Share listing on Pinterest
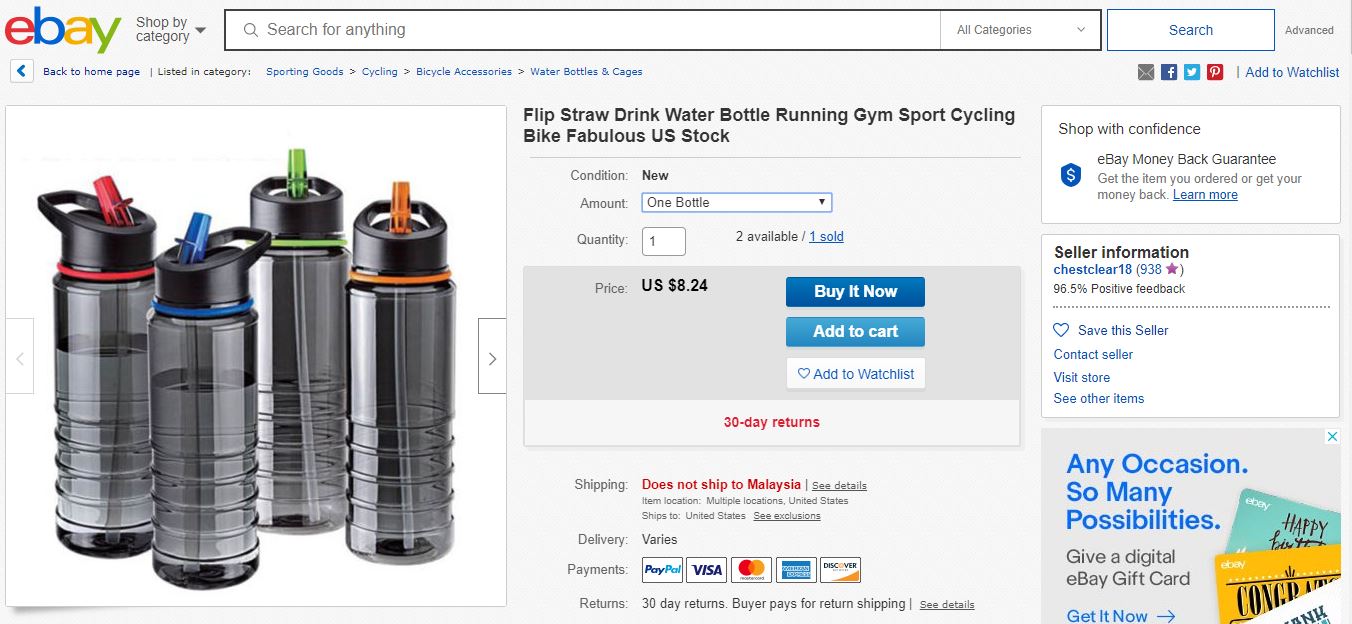Viewport: 1352px width, 624px height. pos(1215,72)
